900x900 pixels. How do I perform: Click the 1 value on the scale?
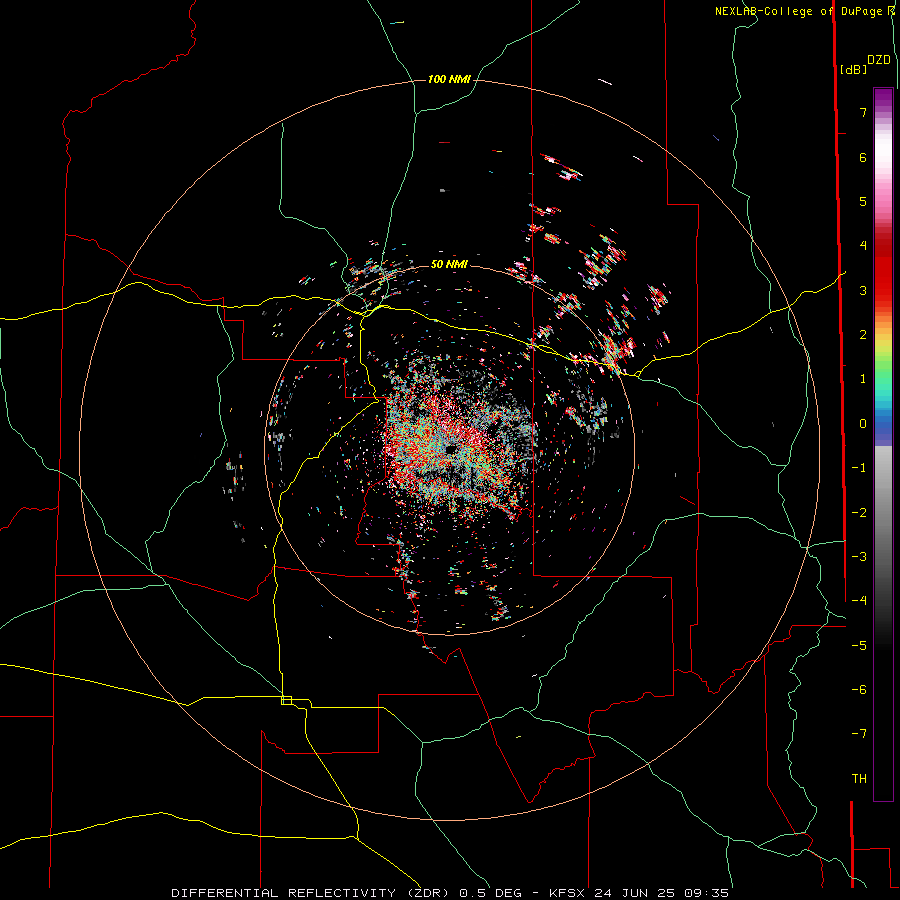click(863, 379)
